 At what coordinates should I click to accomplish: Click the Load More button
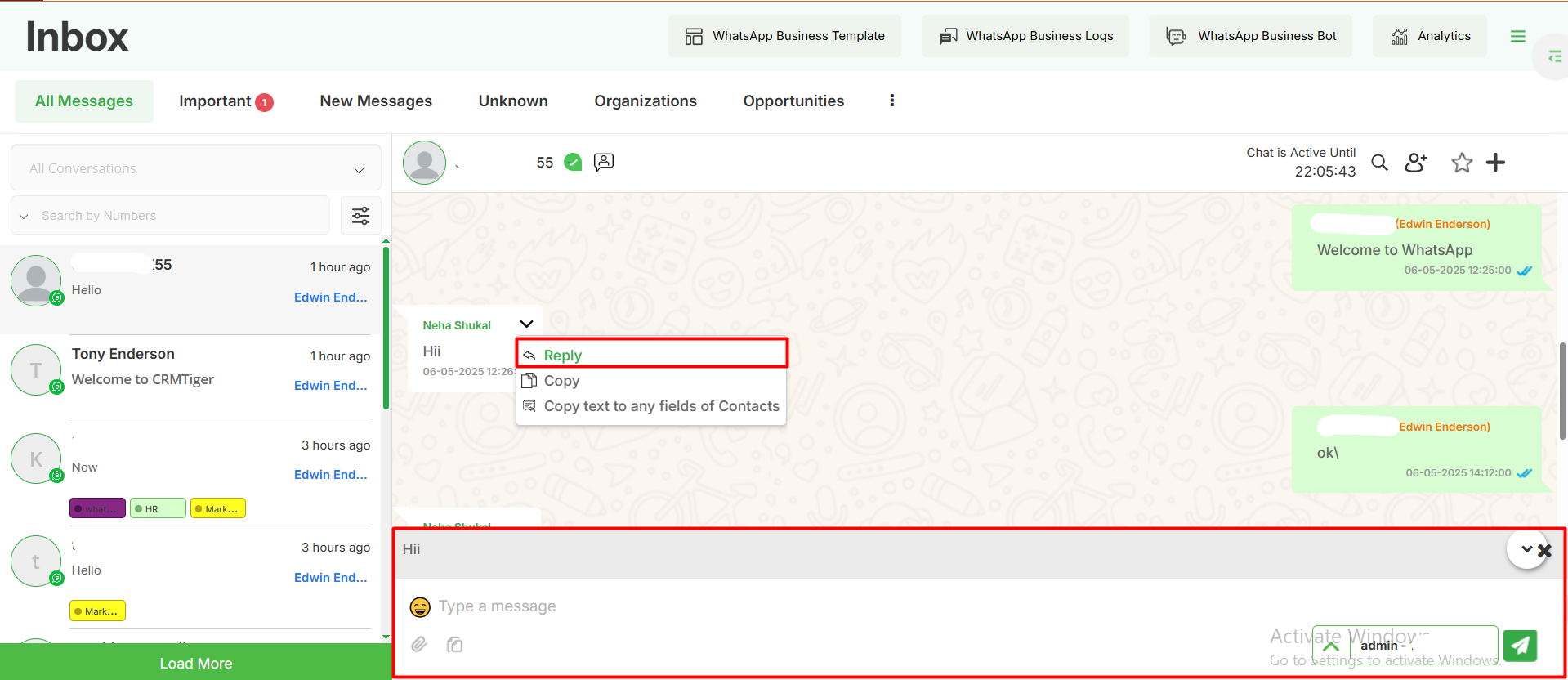195,663
